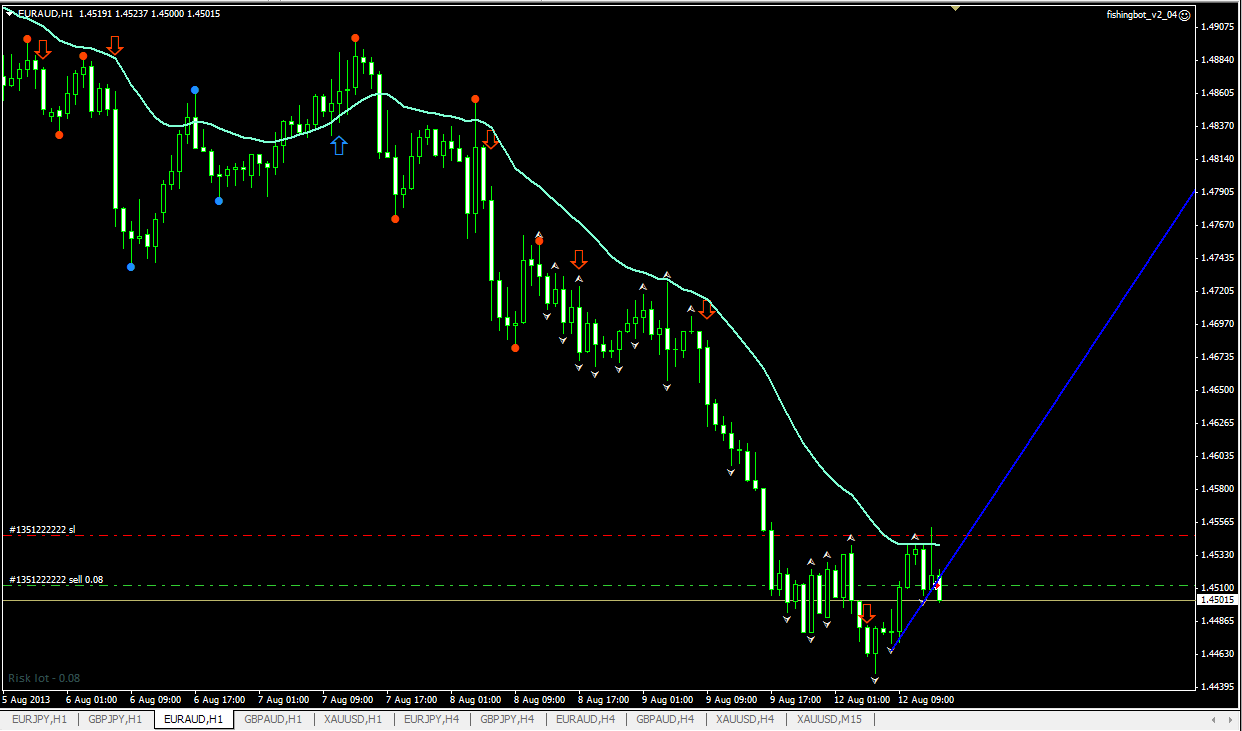
Task: Click the '#1351222222 sl' stop loss label
Action: pyautogui.click(x=42, y=529)
